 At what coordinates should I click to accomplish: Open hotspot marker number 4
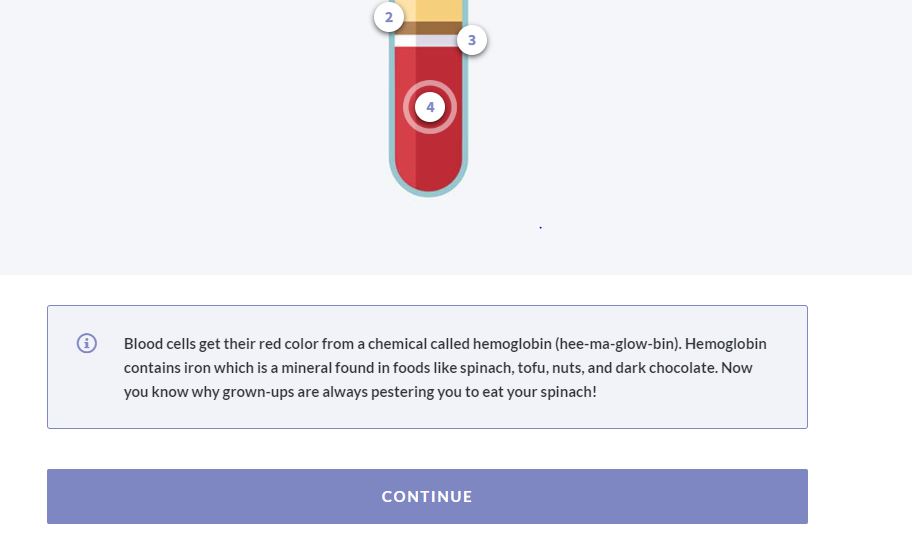coord(430,107)
